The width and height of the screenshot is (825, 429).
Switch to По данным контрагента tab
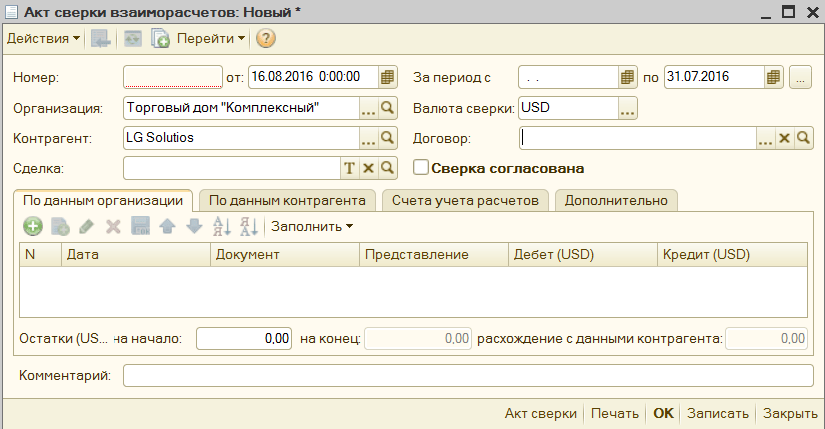pos(287,200)
